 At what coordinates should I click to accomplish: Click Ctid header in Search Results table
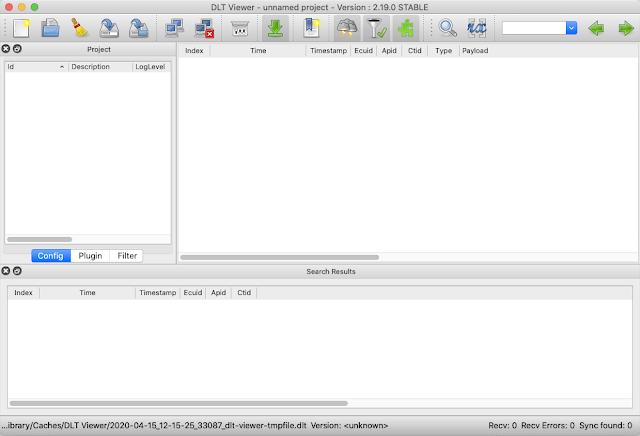(x=244, y=293)
